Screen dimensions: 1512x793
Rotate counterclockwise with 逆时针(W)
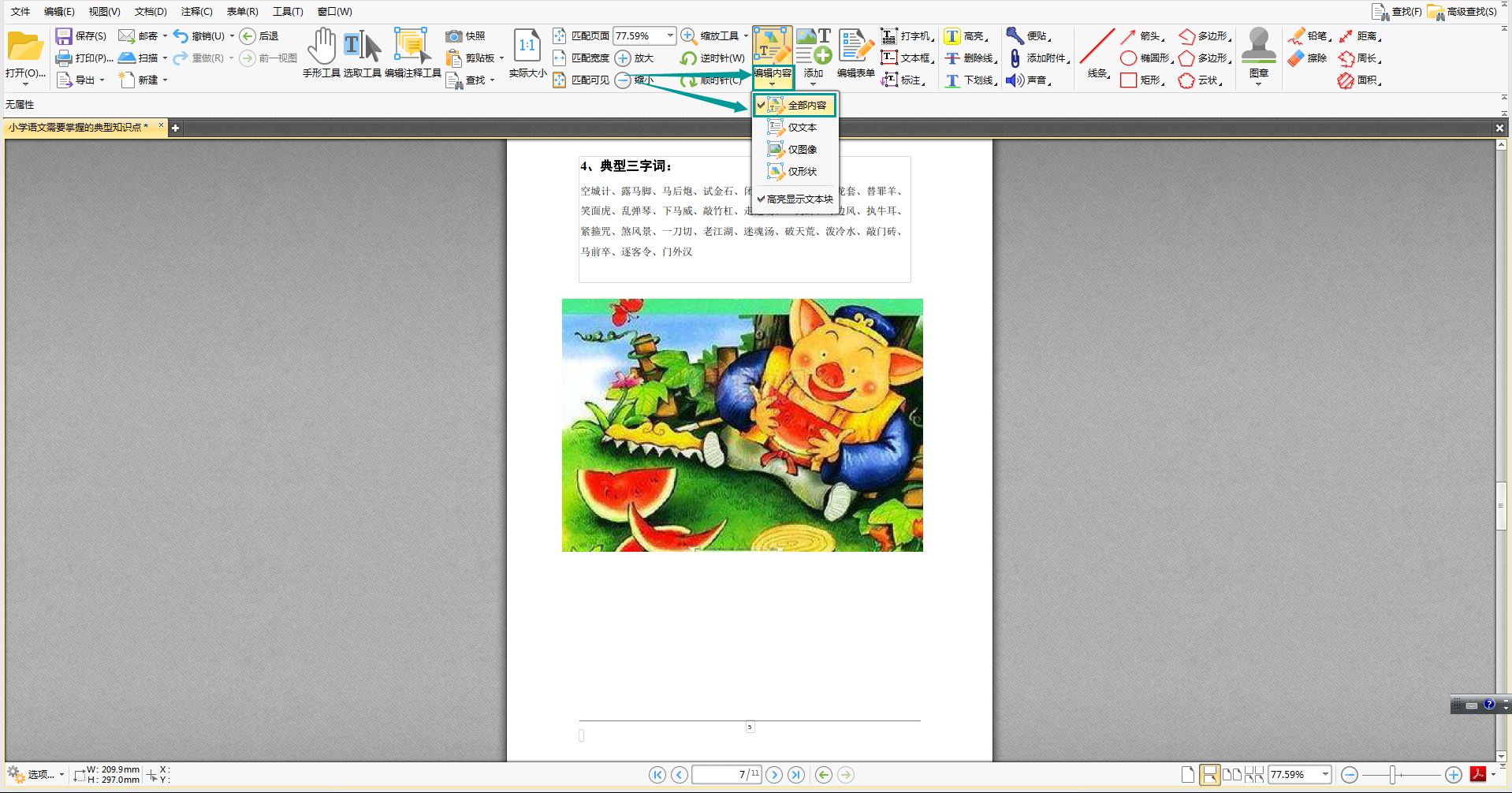[713, 58]
